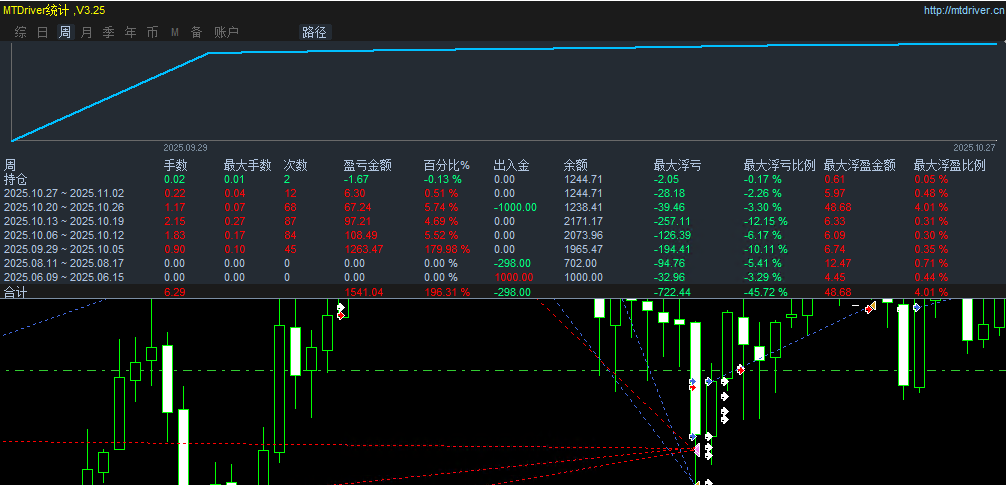Click the total drawdown -722.44
Image resolution: width=1006 pixels, height=485 pixels.
pyautogui.click(x=674, y=292)
